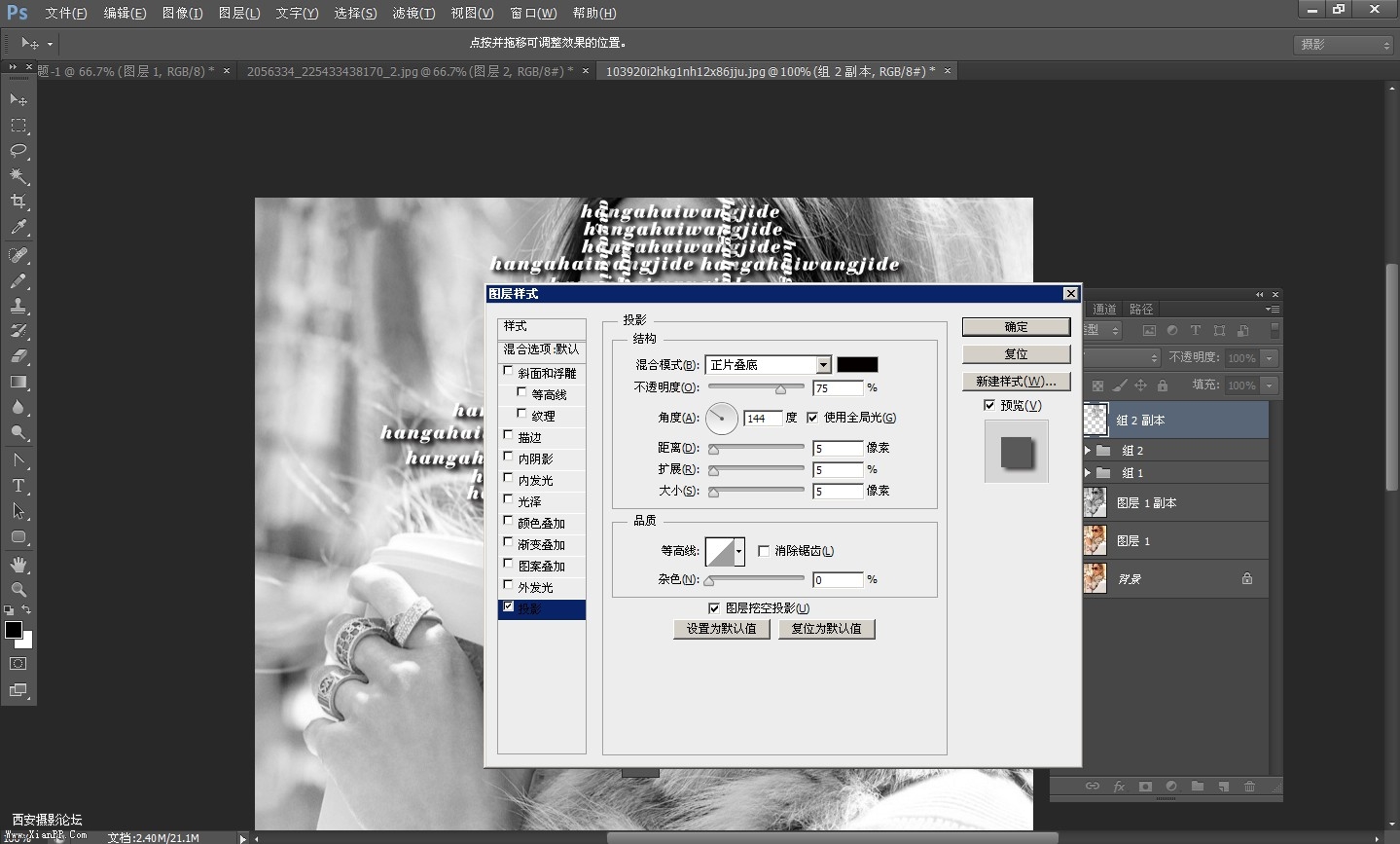The image size is (1400, 844).
Task: Select the Gradient tool
Action: tap(18, 382)
